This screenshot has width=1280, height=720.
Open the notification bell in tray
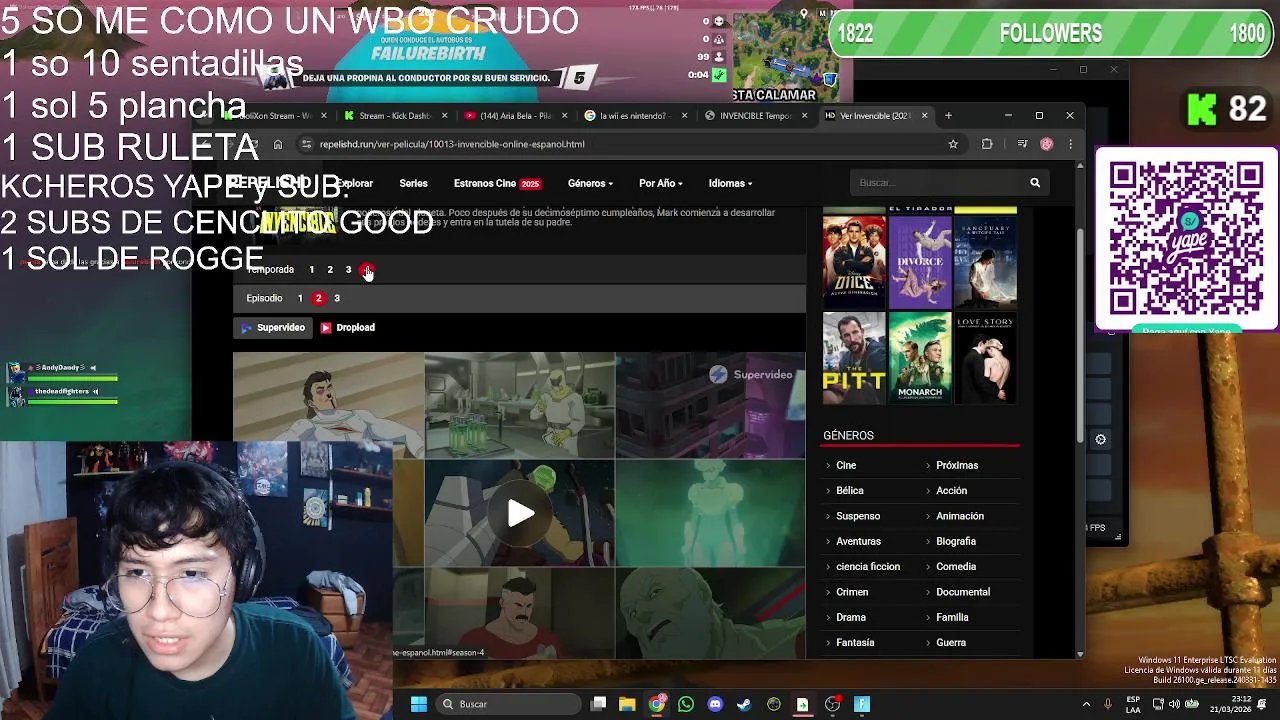point(1262,704)
